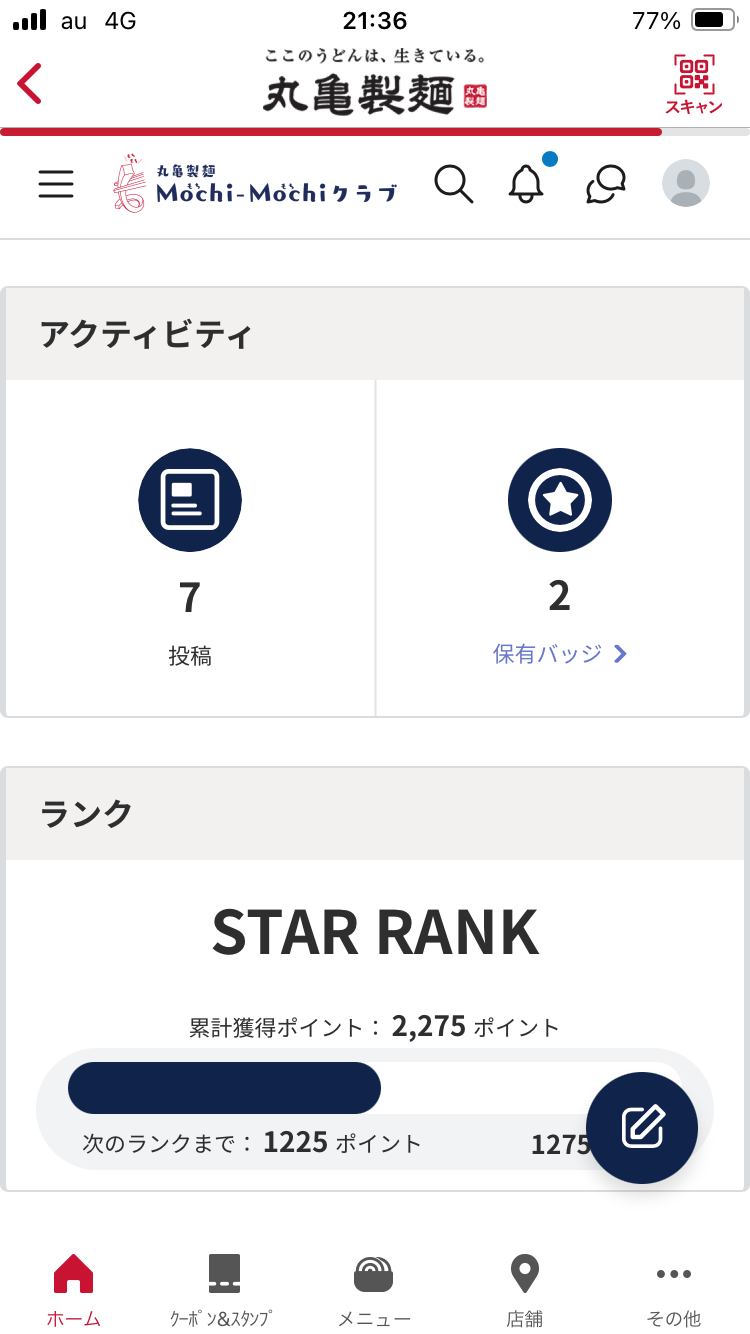Tap the search magnifier icon
Image resolution: width=750 pixels, height=1334 pixels.
click(x=453, y=184)
